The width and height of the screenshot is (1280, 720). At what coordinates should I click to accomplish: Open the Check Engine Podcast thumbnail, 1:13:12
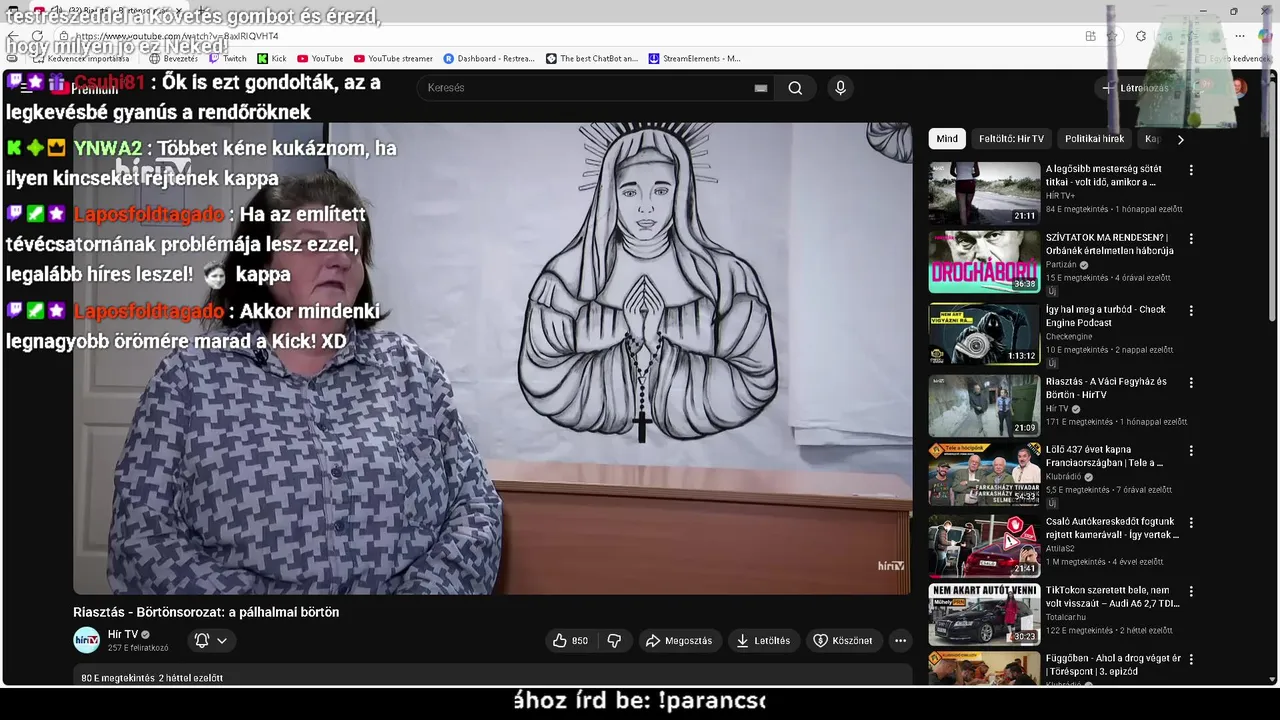984,333
